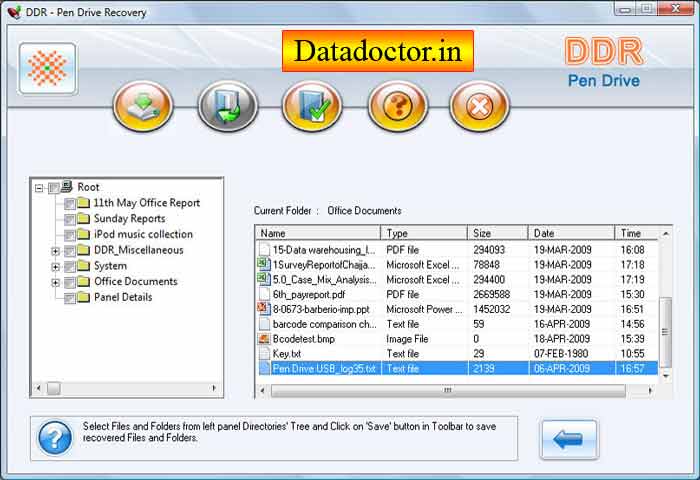
Task: Select the iPod music collection folder
Action: 143,234
